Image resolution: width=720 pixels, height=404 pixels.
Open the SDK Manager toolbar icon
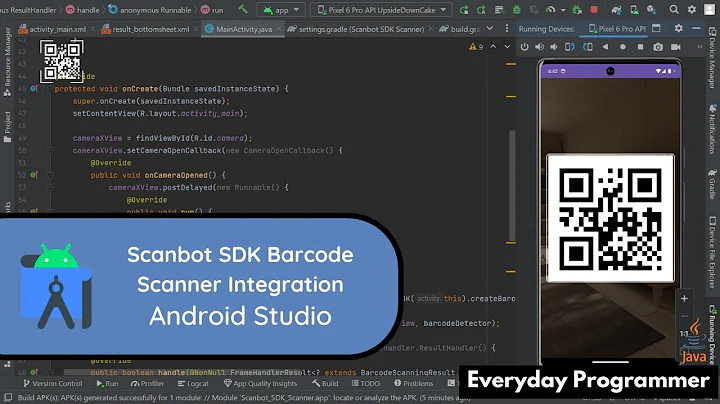click(x=651, y=10)
